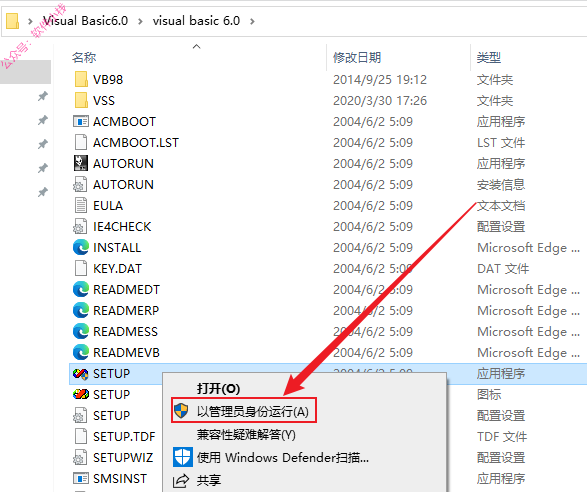Select the INSTALL Edge file icon

click(x=80, y=247)
